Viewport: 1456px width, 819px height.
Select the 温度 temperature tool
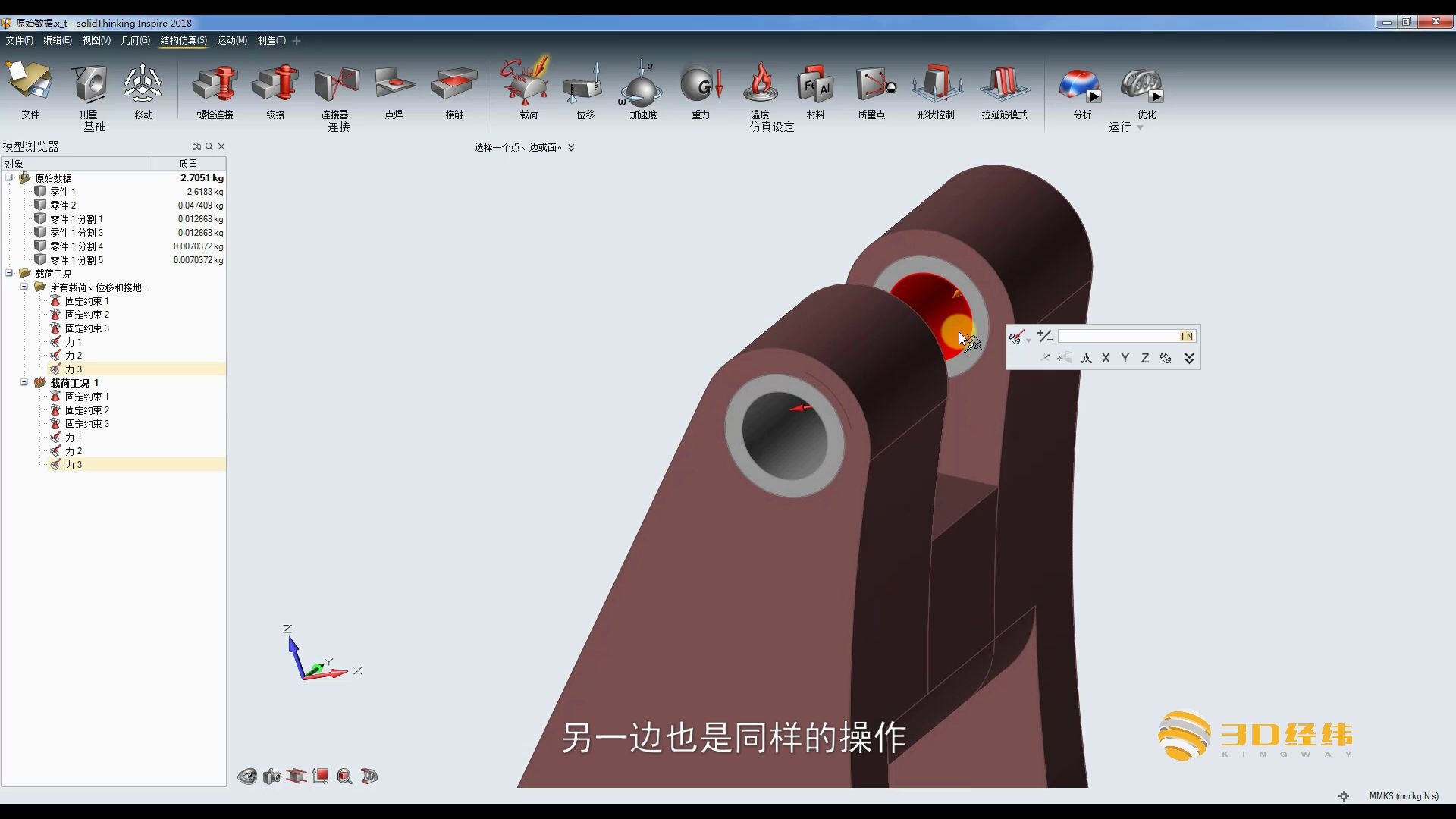coord(761,82)
